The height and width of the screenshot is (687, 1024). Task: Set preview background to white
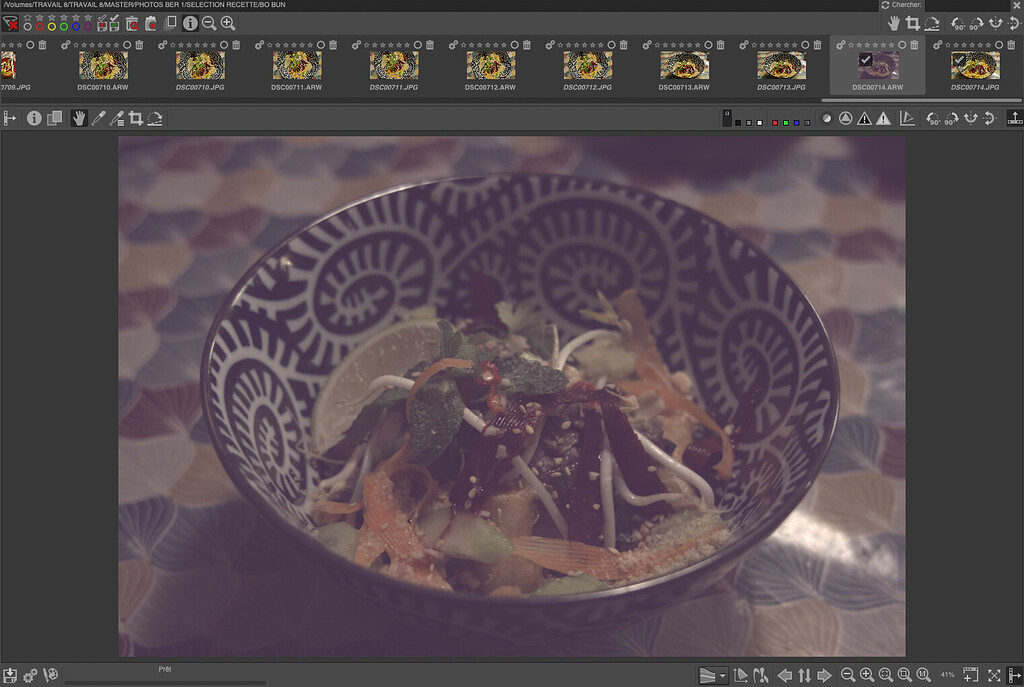pyautogui.click(x=760, y=123)
